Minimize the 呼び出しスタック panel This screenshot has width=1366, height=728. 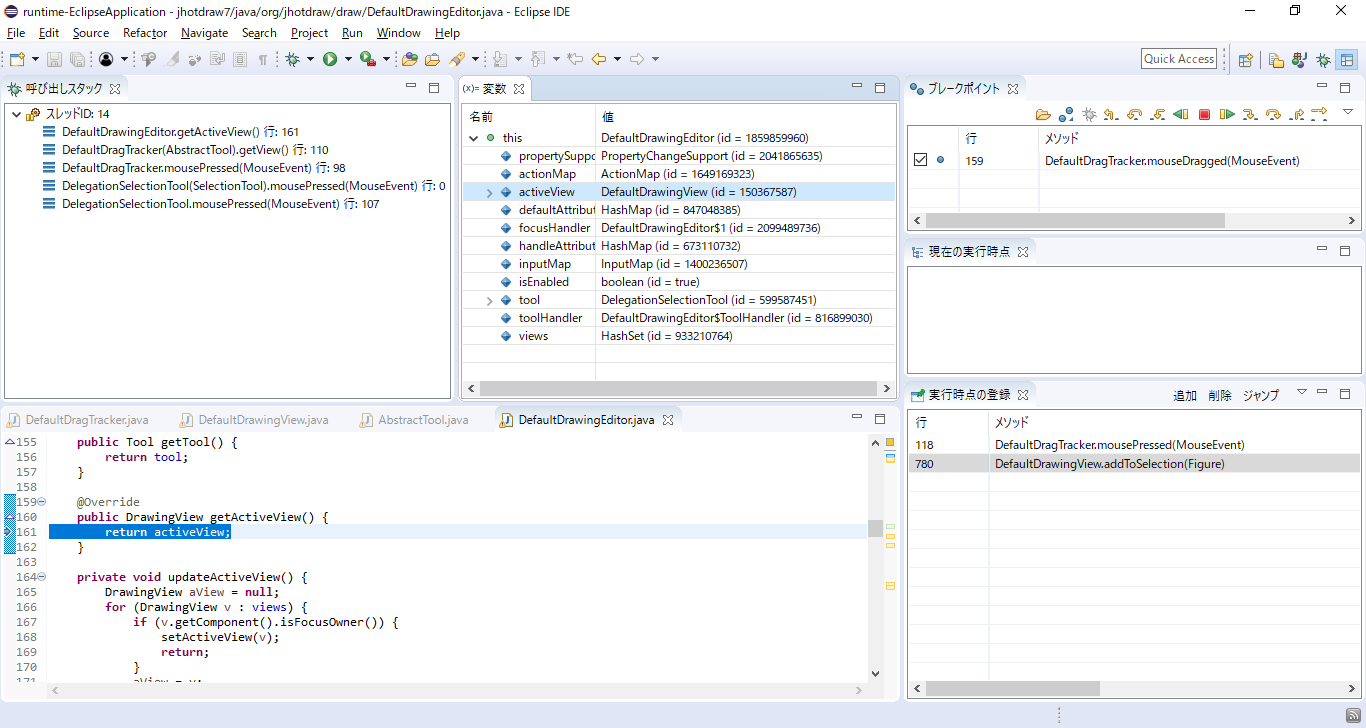coord(411,87)
